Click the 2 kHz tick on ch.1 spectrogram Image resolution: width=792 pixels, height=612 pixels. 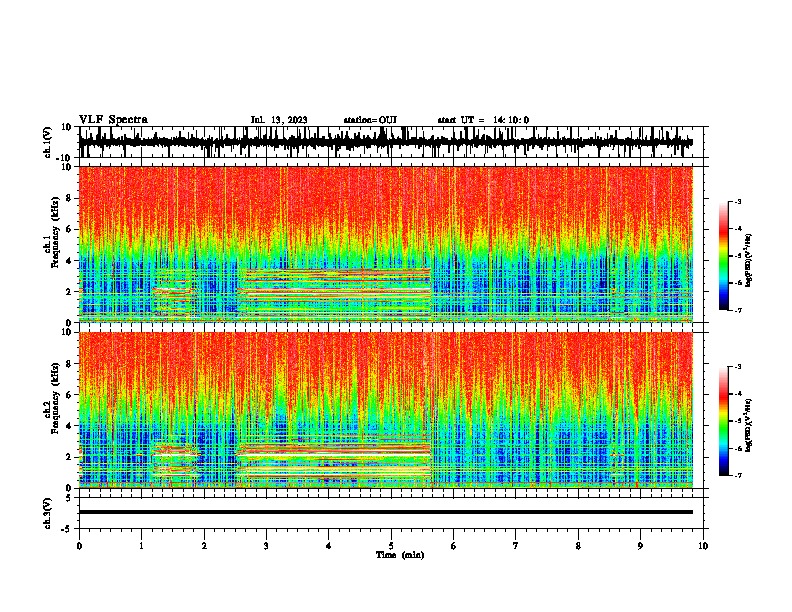point(69,292)
